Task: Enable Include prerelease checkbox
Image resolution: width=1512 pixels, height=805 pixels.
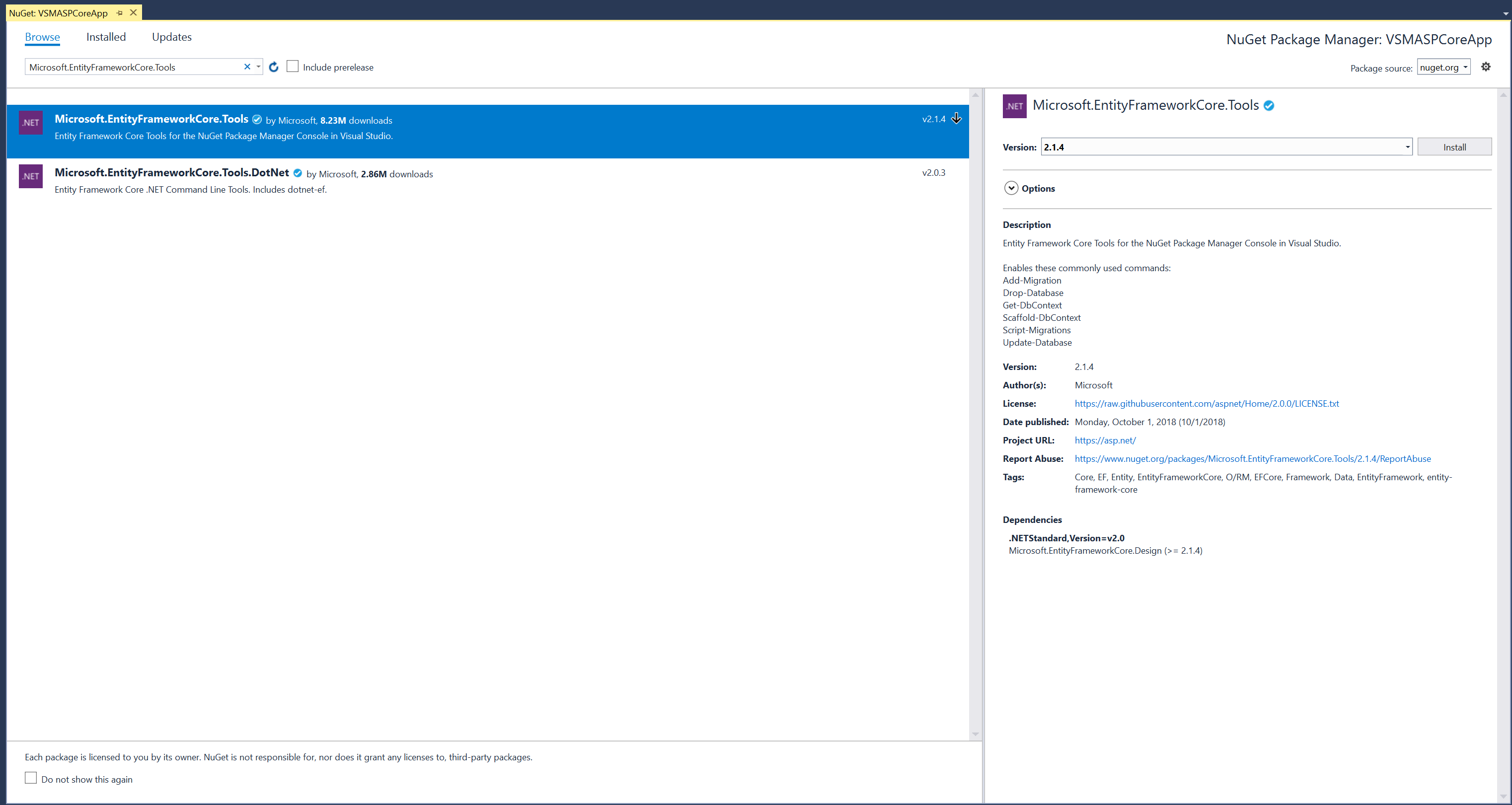Action: pyautogui.click(x=292, y=67)
